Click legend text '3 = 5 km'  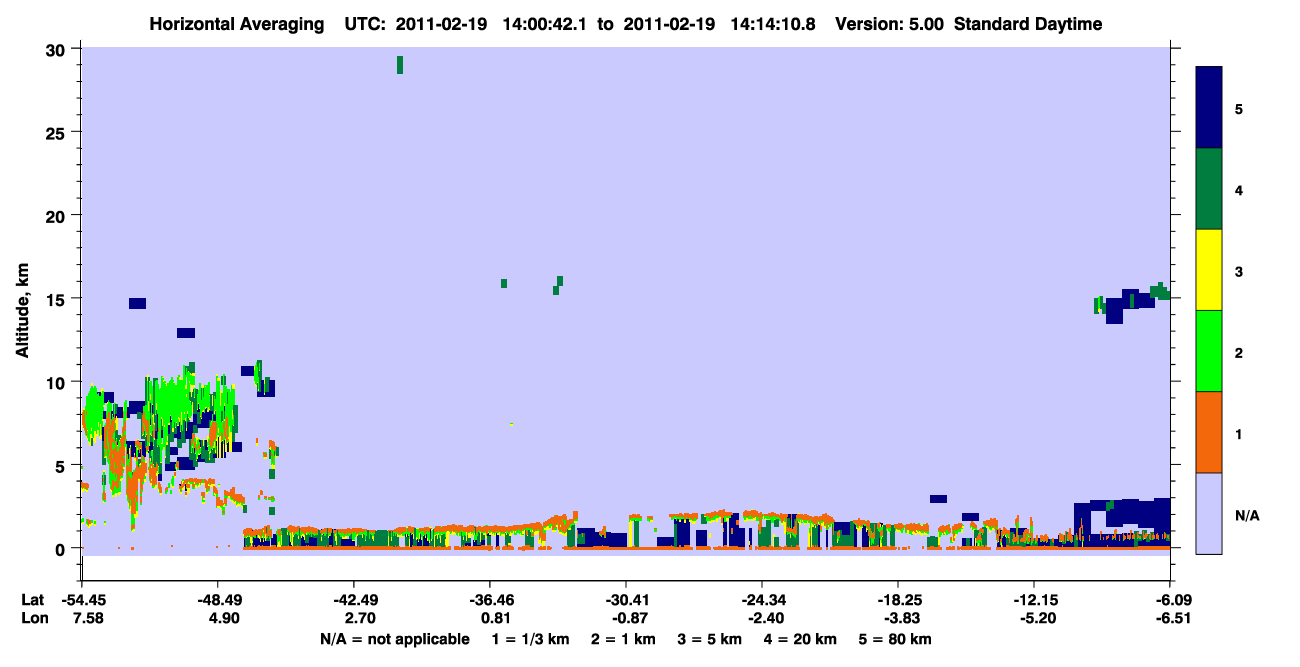coord(711,639)
